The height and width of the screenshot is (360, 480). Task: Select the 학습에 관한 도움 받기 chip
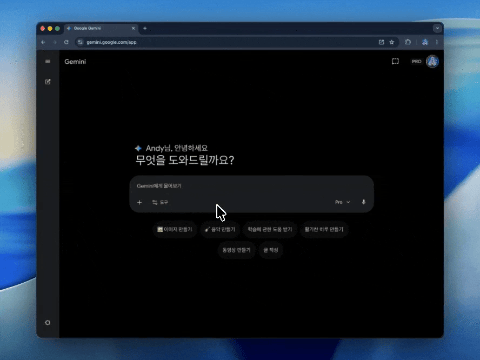click(x=270, y=229)
